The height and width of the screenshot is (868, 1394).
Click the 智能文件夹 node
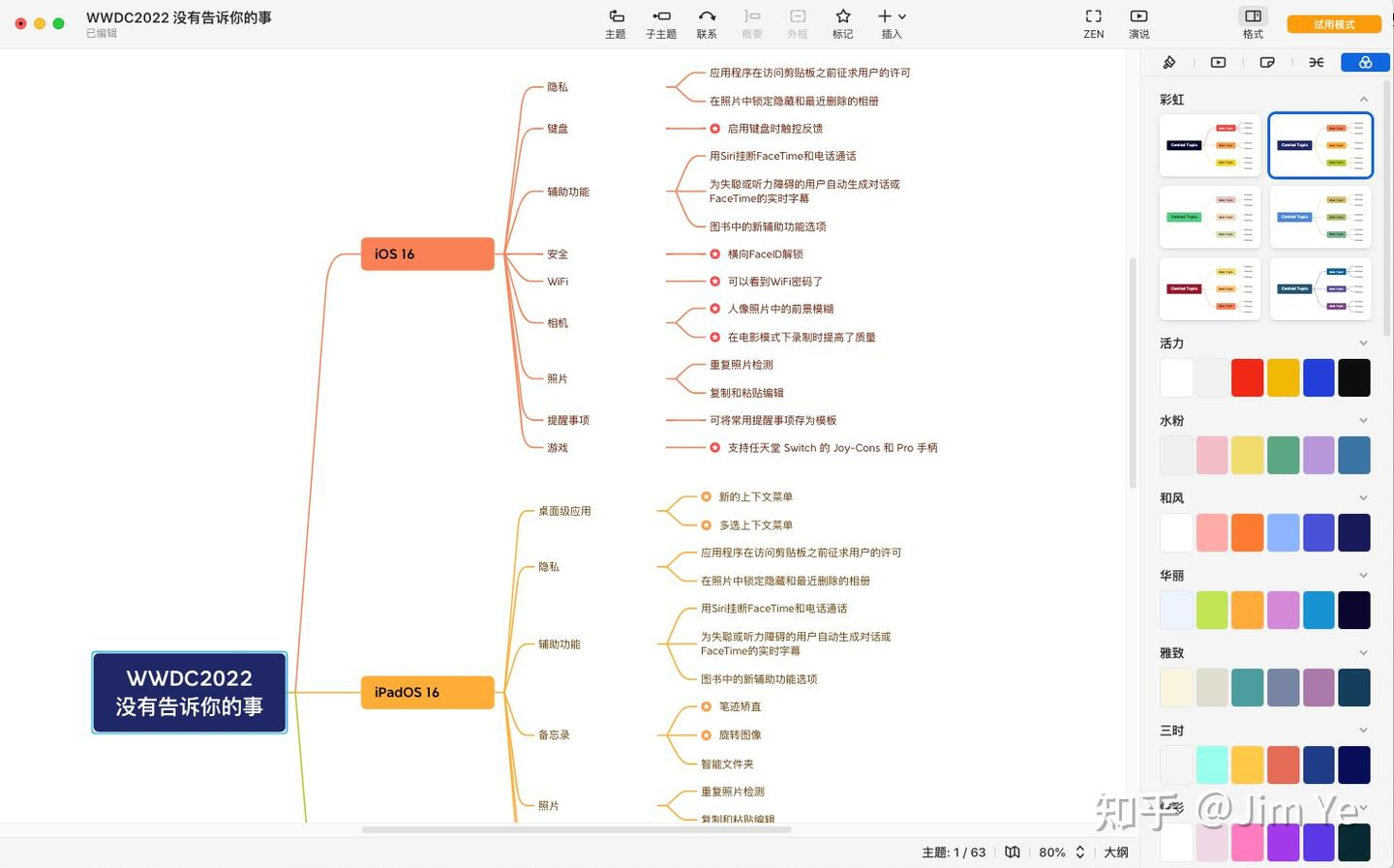727,763
